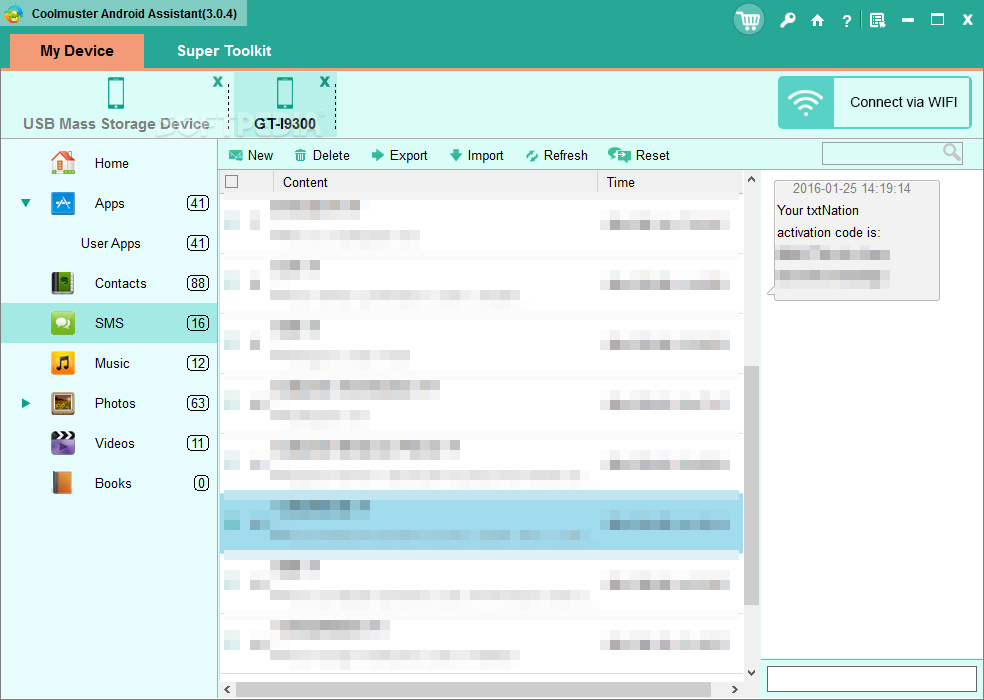Refresh the SMS list
Viewport: 984px width, 700px height.
pos(557,155)
